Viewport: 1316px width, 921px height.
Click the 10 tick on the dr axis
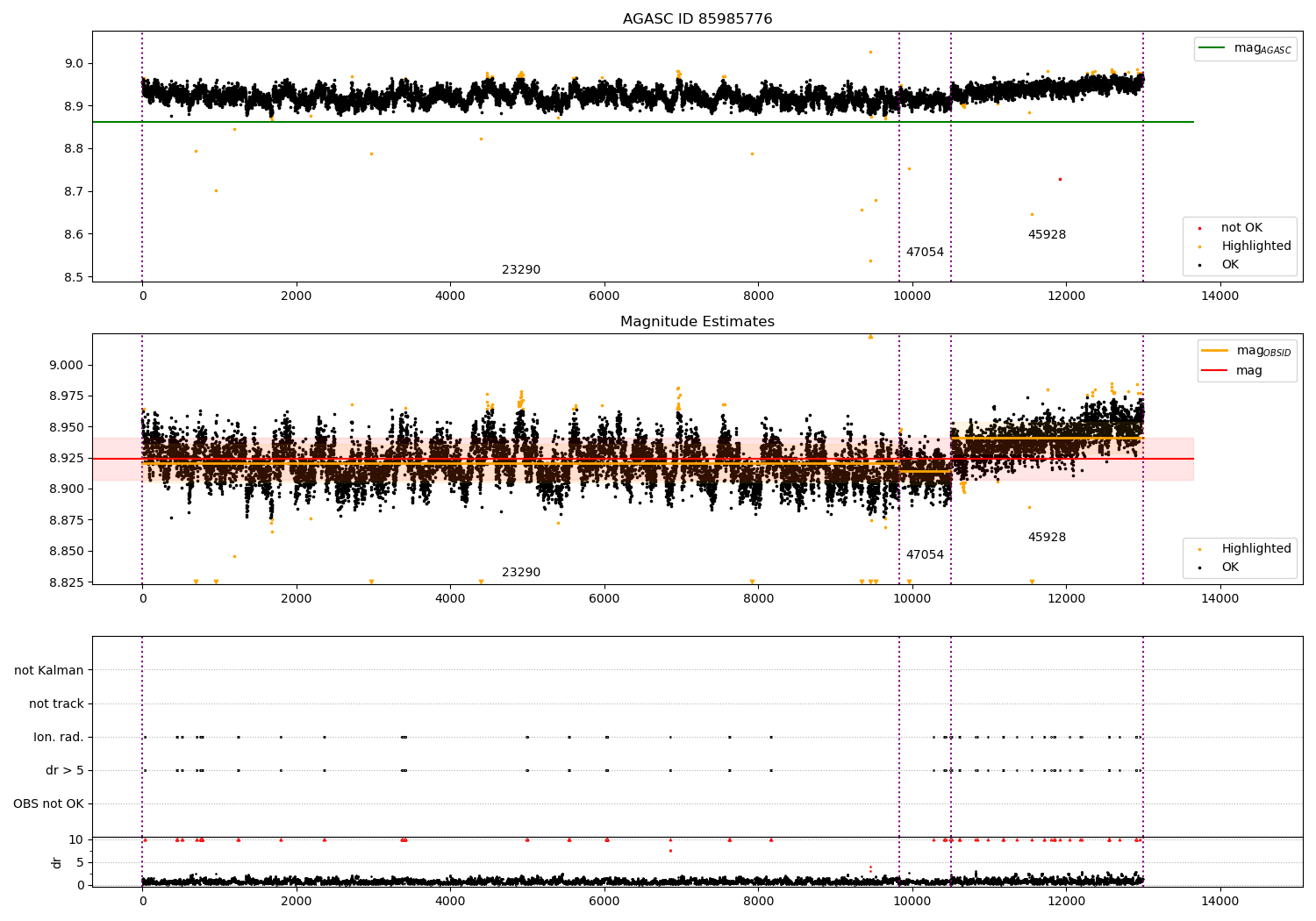coord(76,840)
